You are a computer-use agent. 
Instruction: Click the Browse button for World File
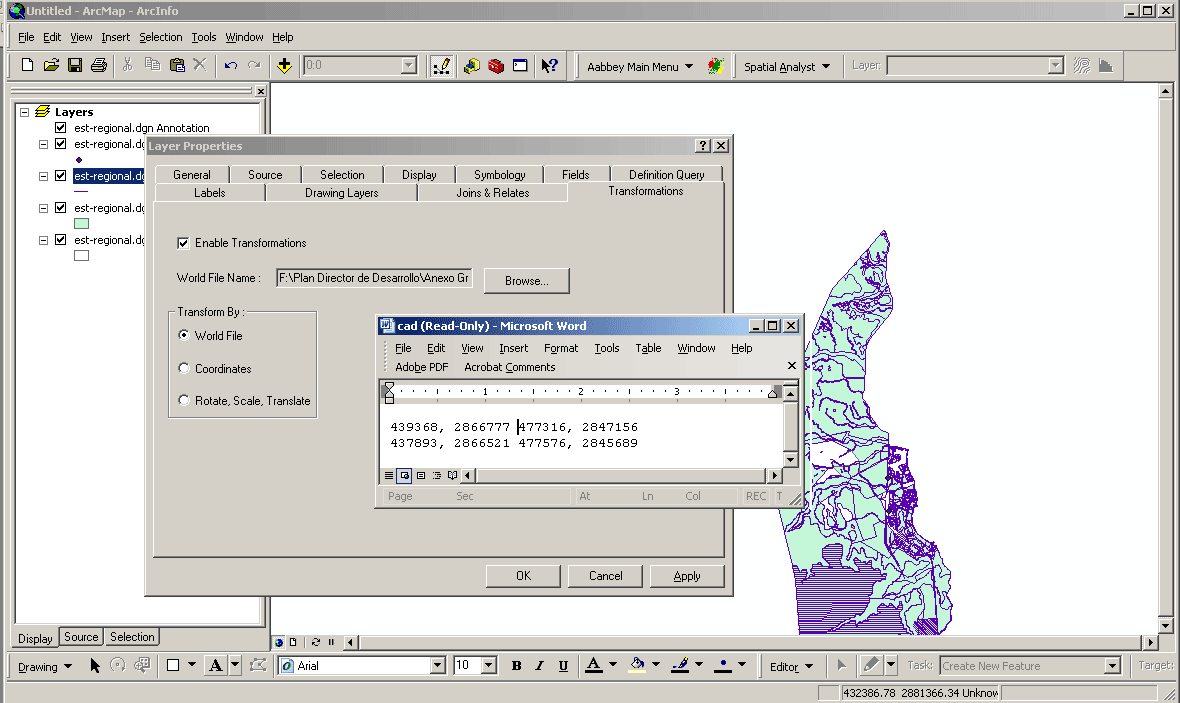coord(526,280)
